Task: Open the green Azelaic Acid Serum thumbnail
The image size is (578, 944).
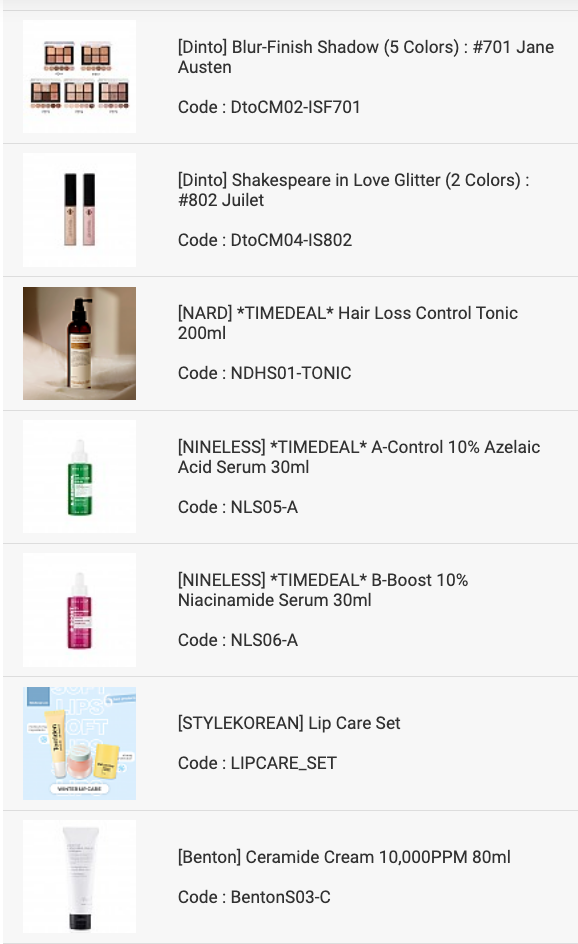Action: coord(79,476)
